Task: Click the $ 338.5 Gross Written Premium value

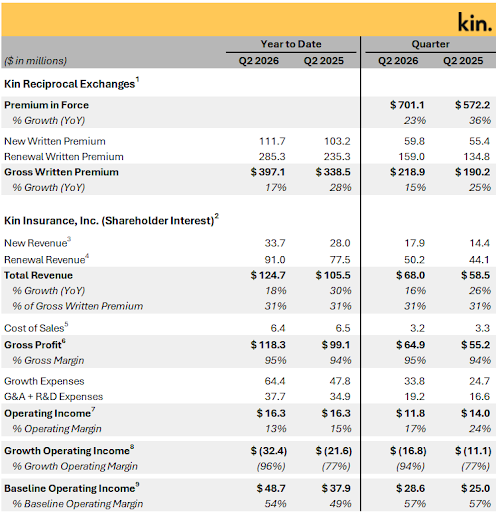Action: pos(333,172)
